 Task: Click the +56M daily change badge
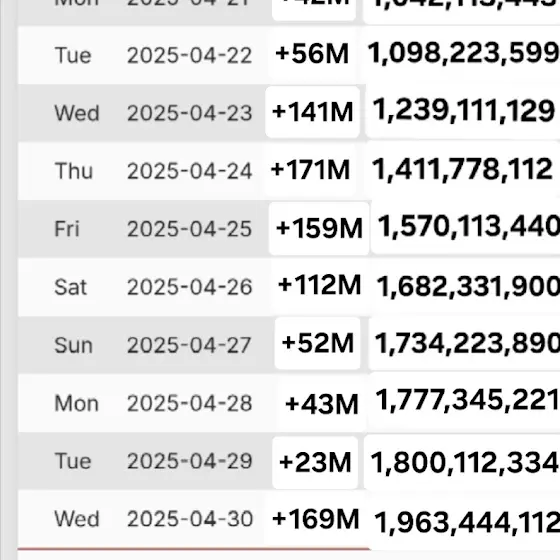click(312, 54)
